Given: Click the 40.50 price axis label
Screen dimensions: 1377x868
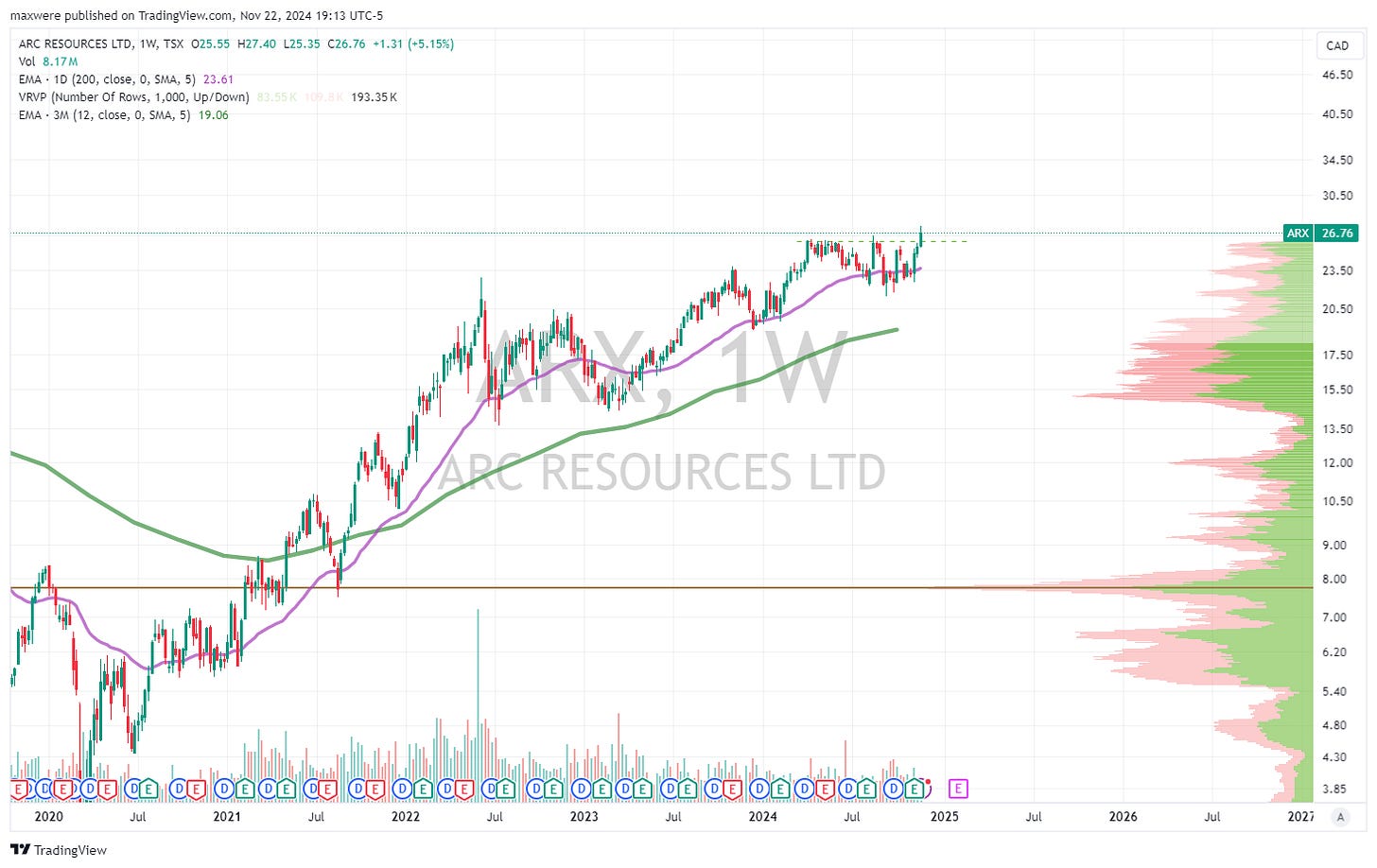Looking at the screenshot, I should click(x=1337, y=114).
